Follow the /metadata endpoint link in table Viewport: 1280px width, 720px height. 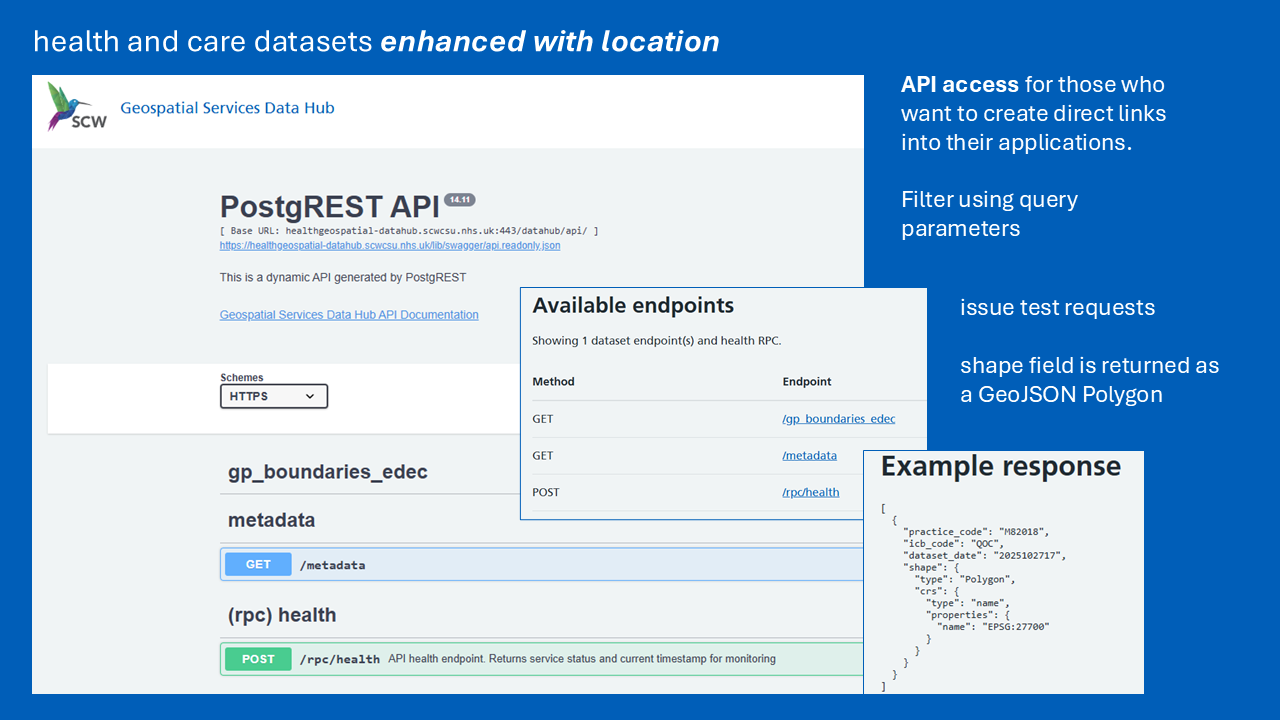(810, 455)
